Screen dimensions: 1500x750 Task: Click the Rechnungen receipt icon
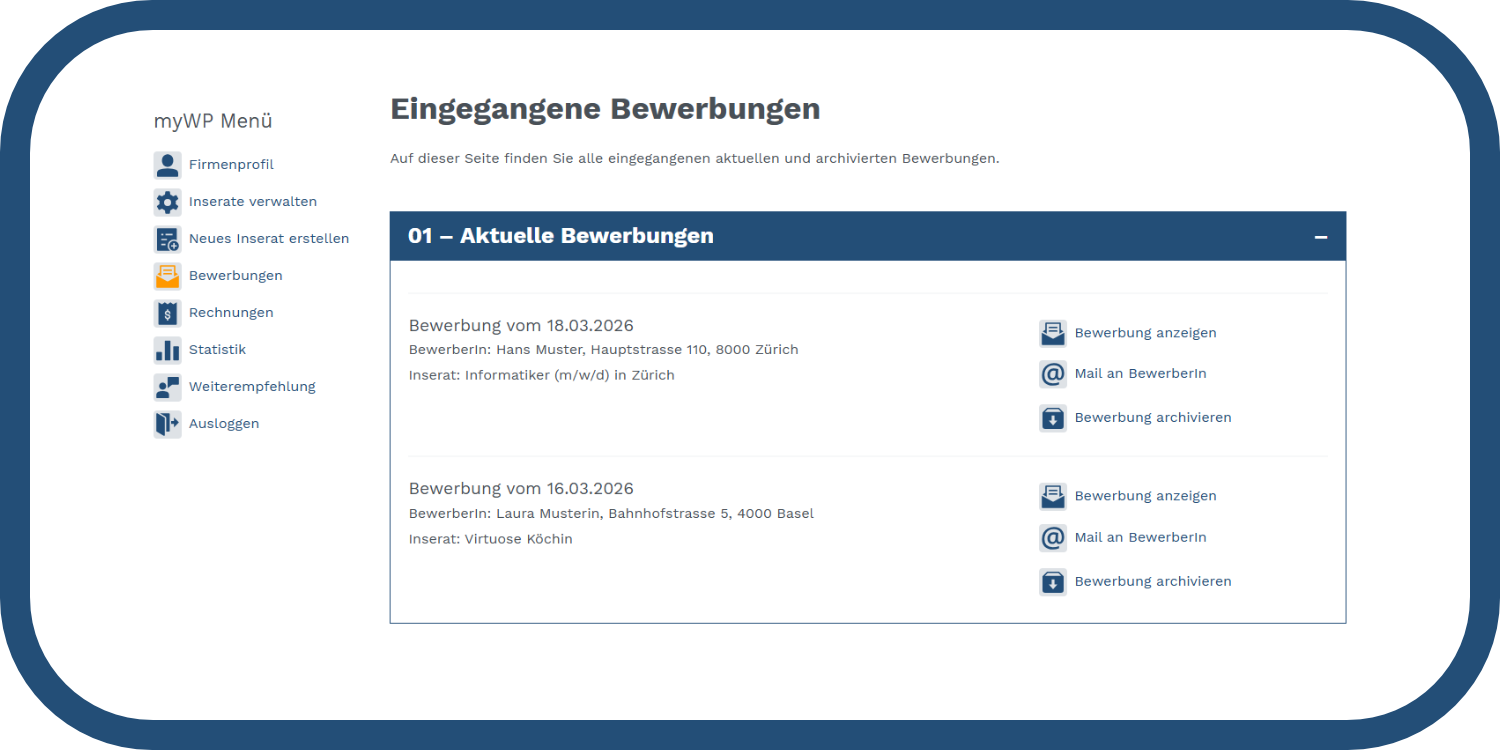click(x=167, y=313)
